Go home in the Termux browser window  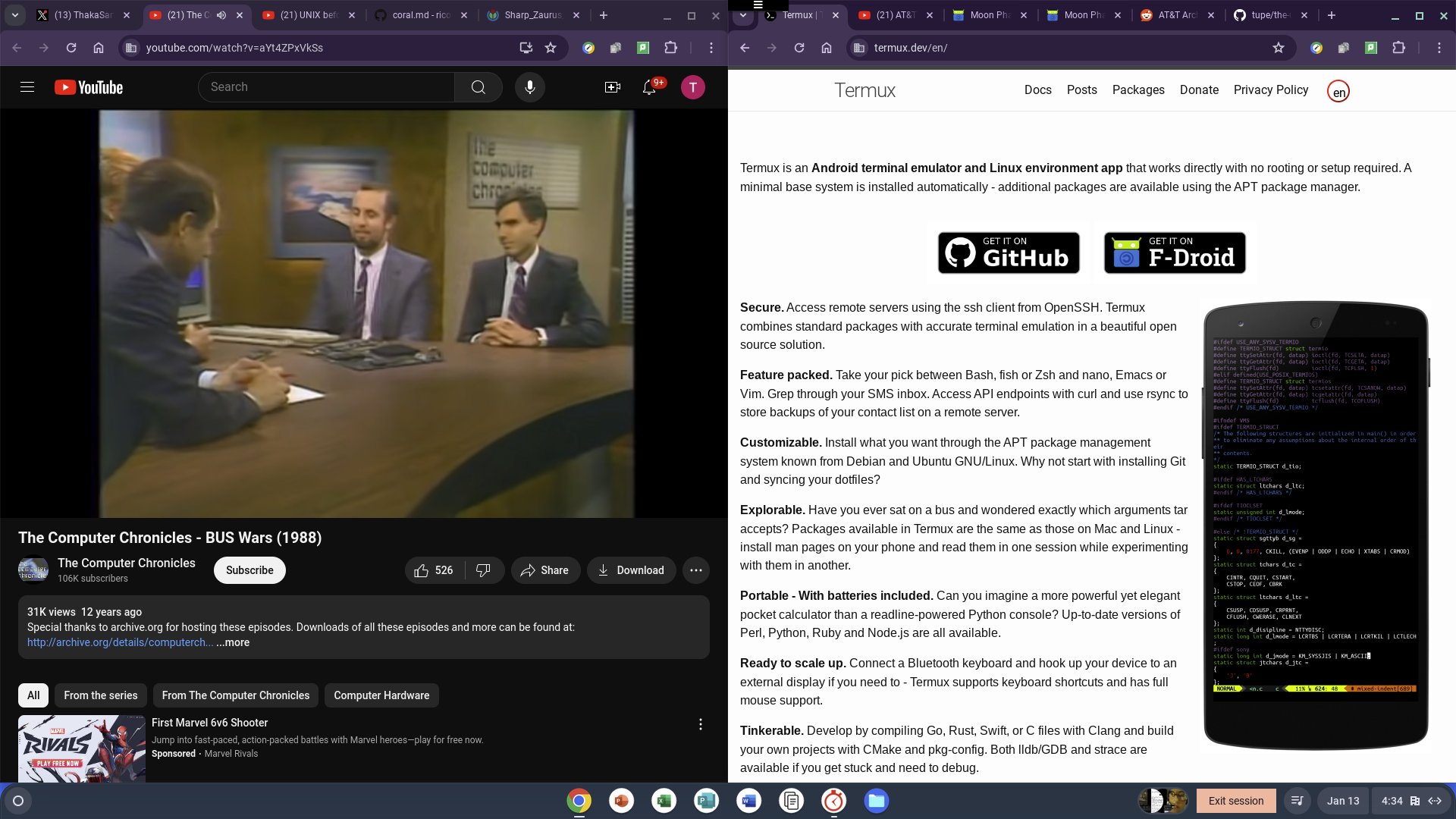tap(827, 48)
